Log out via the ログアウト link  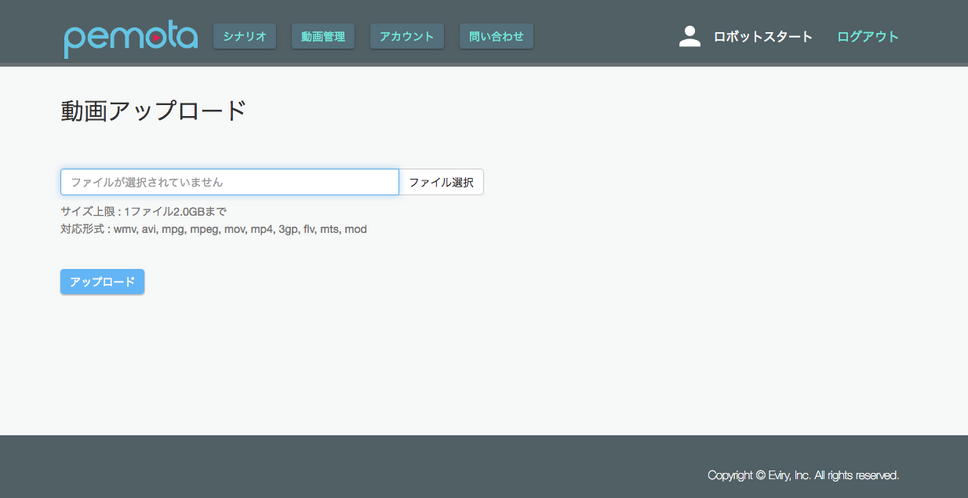[x=868, y=37]
